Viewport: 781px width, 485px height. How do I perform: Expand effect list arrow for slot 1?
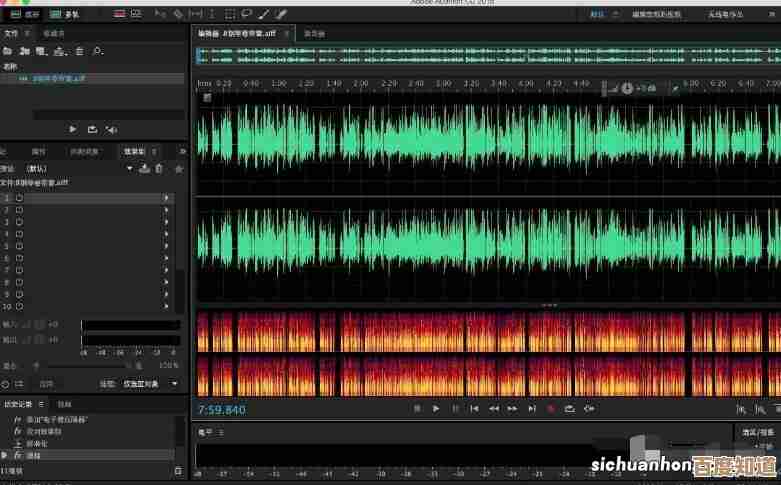[166, 198]
